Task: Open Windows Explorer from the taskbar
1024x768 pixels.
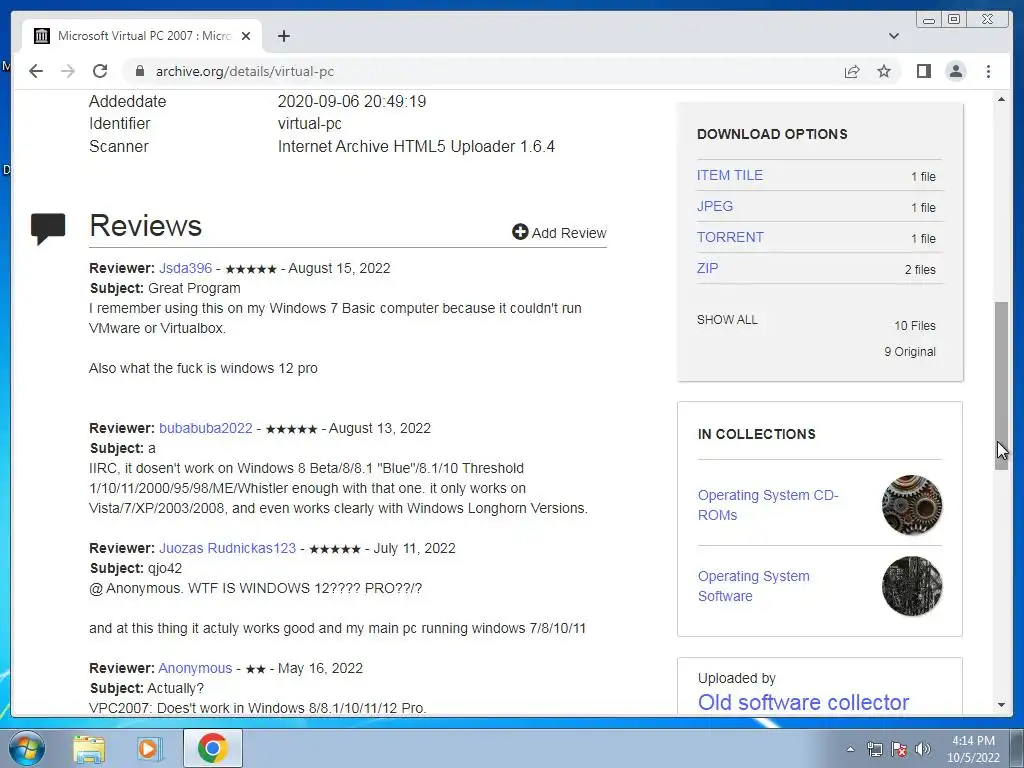Action: pos(89,749)
